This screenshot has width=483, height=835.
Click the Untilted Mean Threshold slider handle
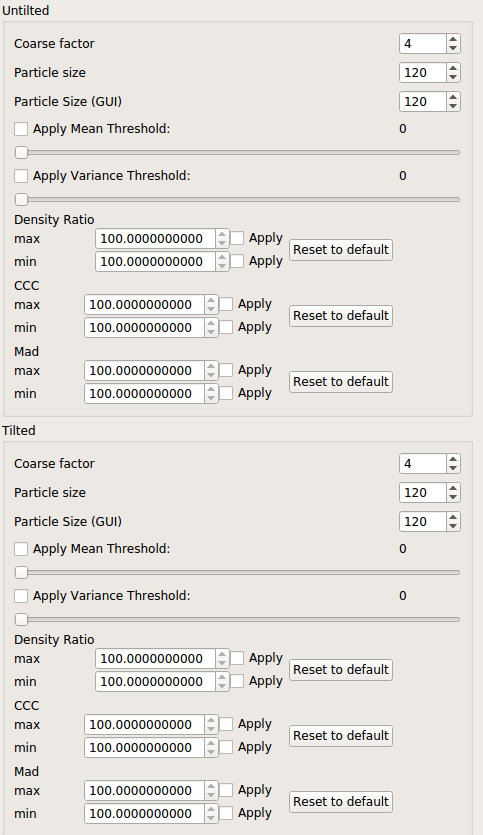(x=21, y=153)
